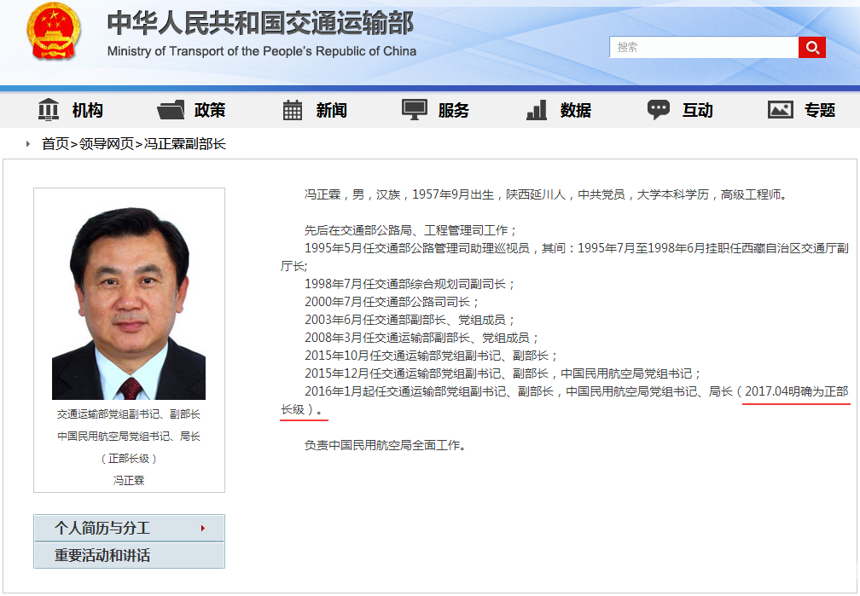Screen dimensions: 860x596
Task: Click the 政策 folder icon
Action: 171,110
